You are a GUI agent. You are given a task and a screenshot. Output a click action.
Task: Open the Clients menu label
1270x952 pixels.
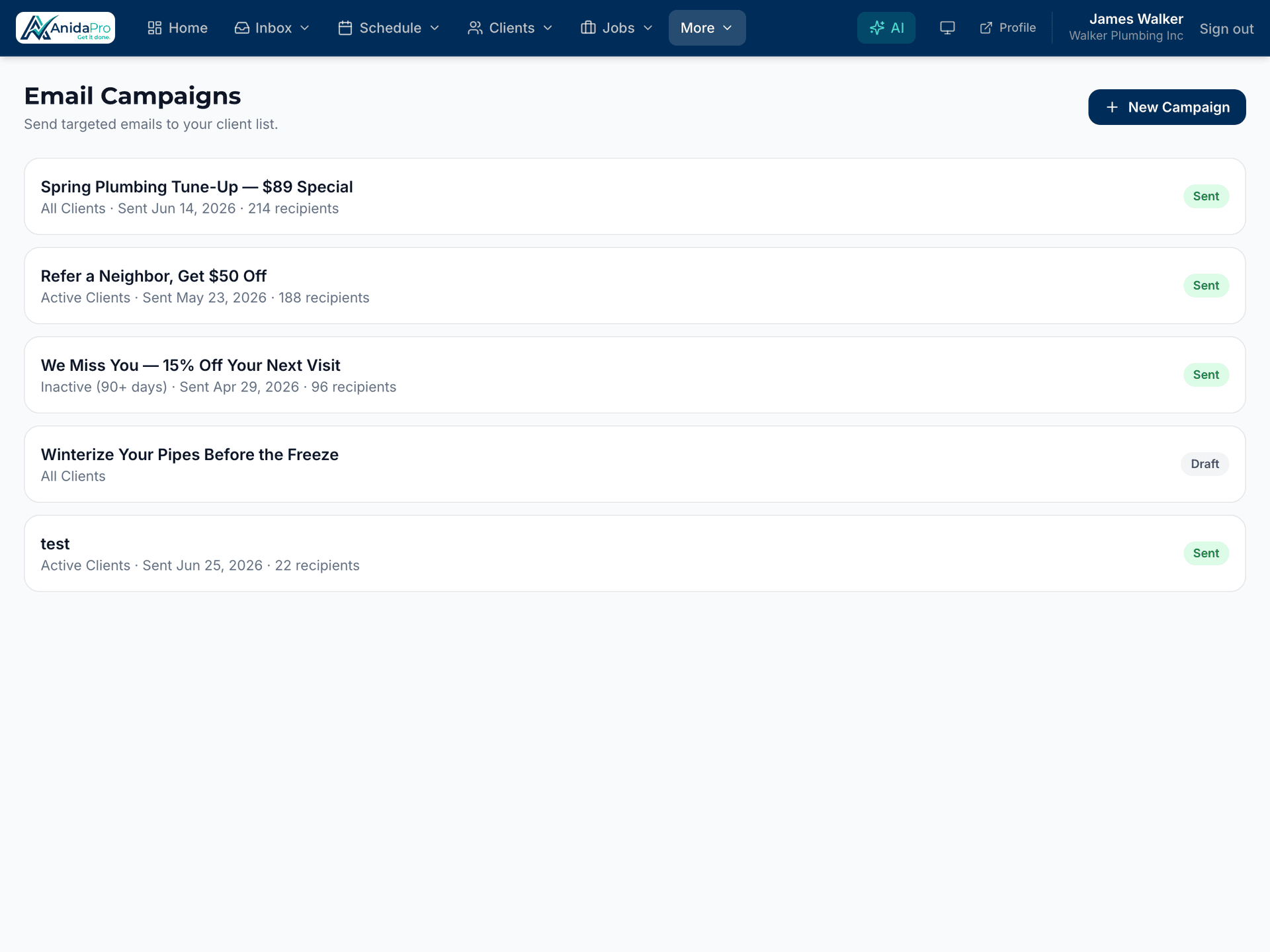(512, 28)
